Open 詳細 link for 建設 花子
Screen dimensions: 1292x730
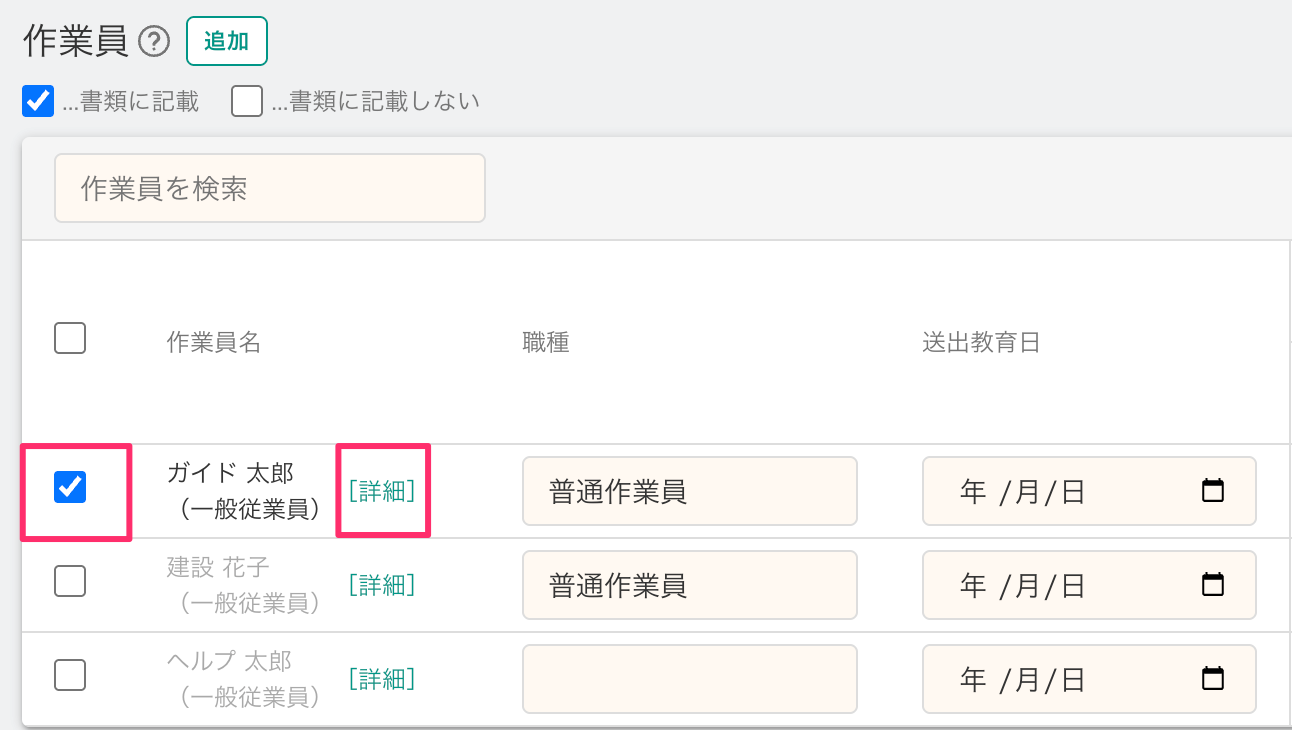(382, 585)
